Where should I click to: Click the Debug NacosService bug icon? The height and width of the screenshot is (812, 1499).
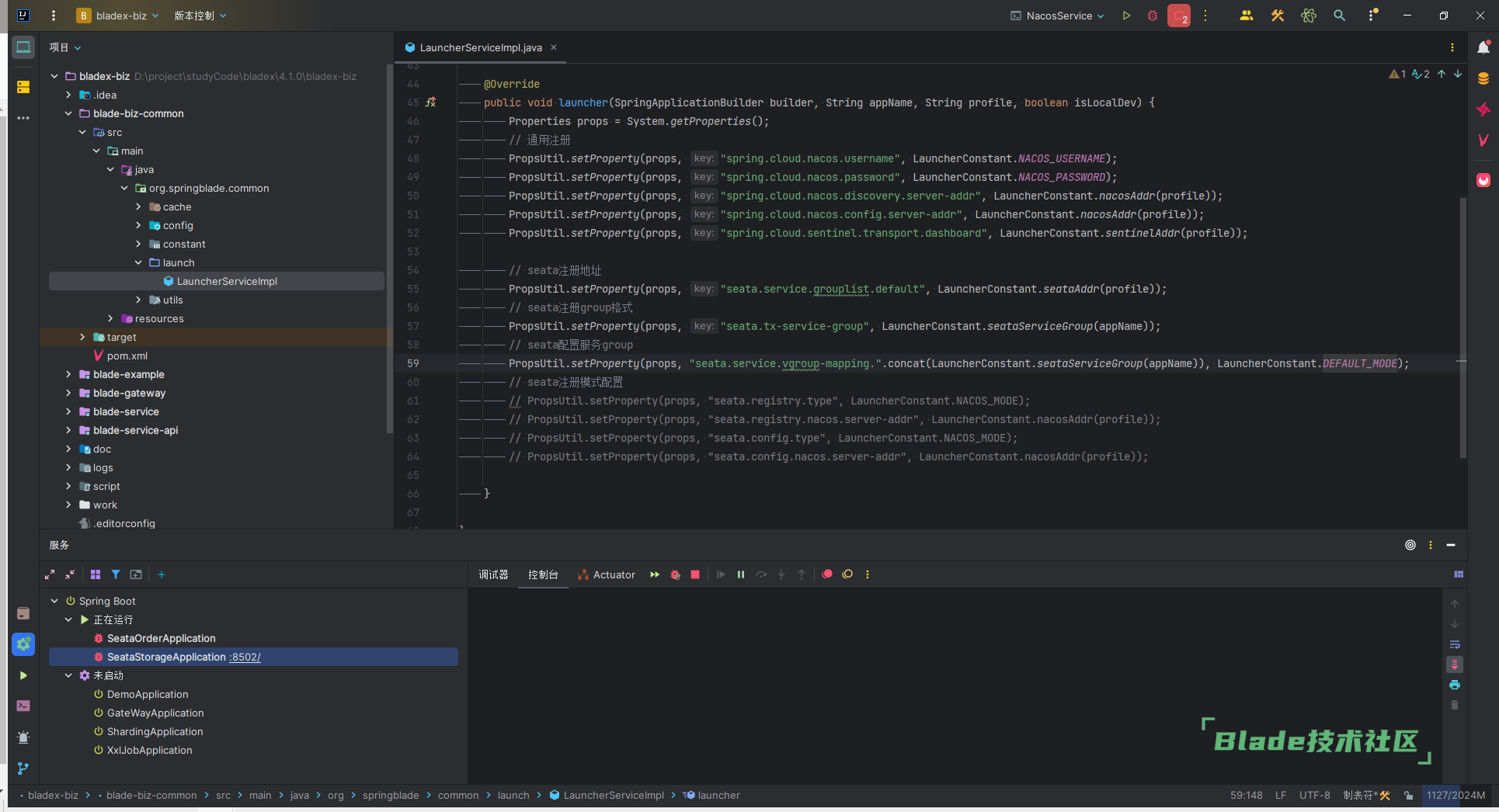pos(1153,16)
